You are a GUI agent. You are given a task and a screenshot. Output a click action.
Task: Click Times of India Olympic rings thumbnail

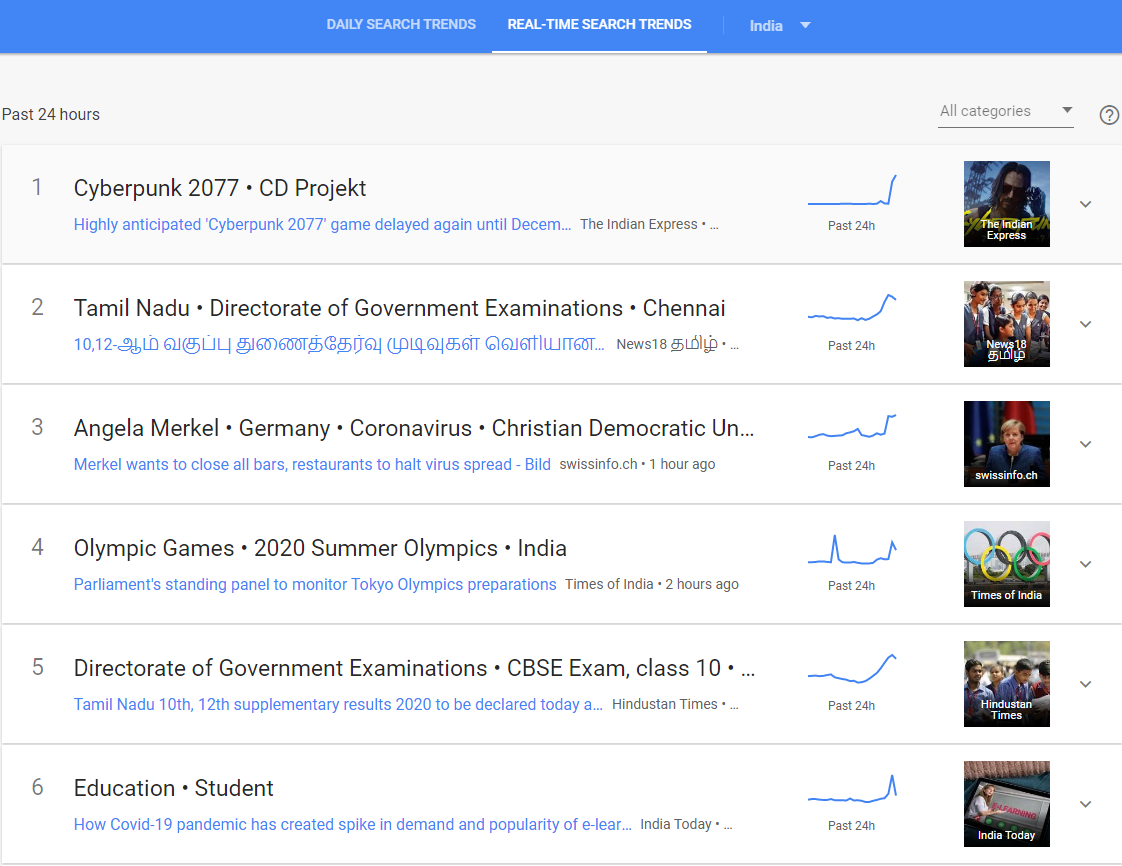click(x=1007, y=564)
